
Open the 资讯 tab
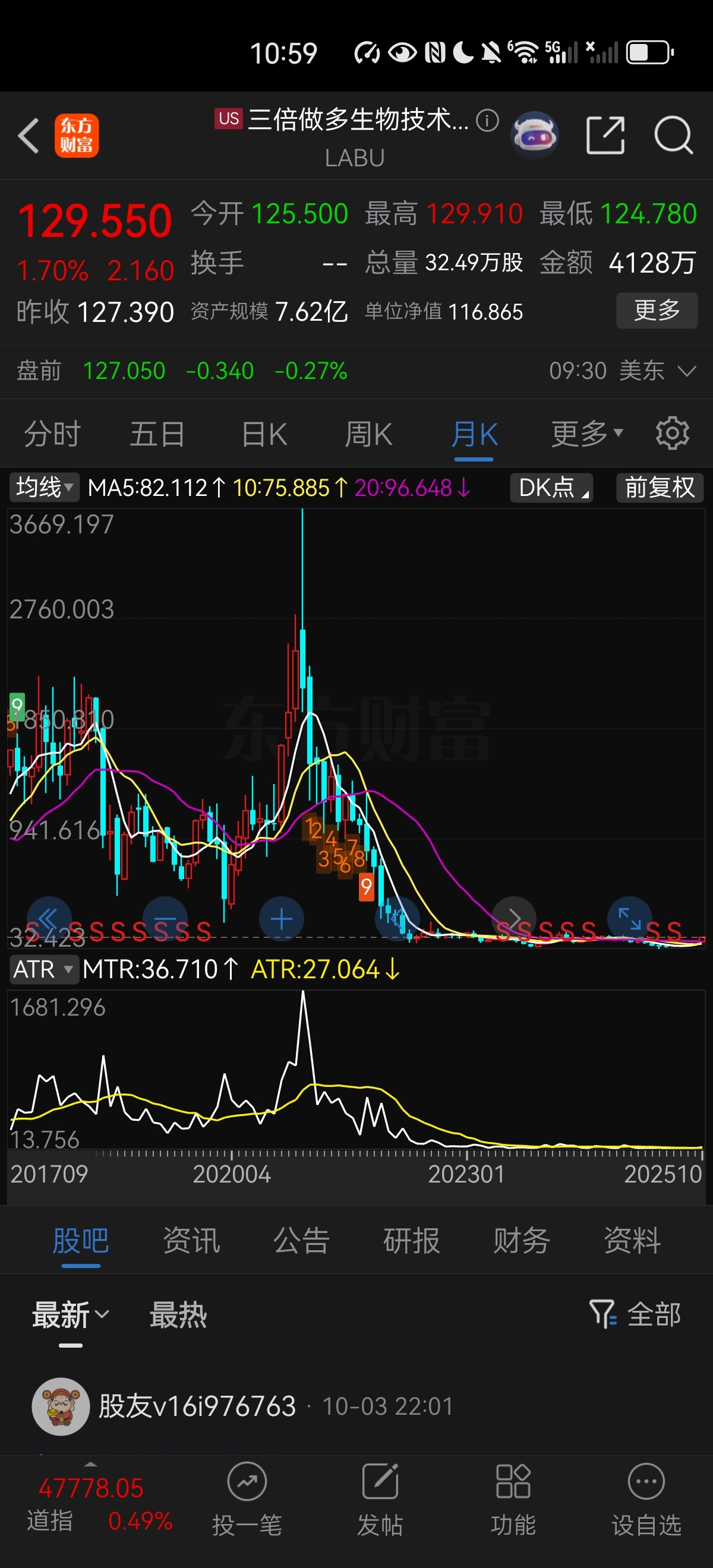pyautogui.click(x=191, y=1241)
